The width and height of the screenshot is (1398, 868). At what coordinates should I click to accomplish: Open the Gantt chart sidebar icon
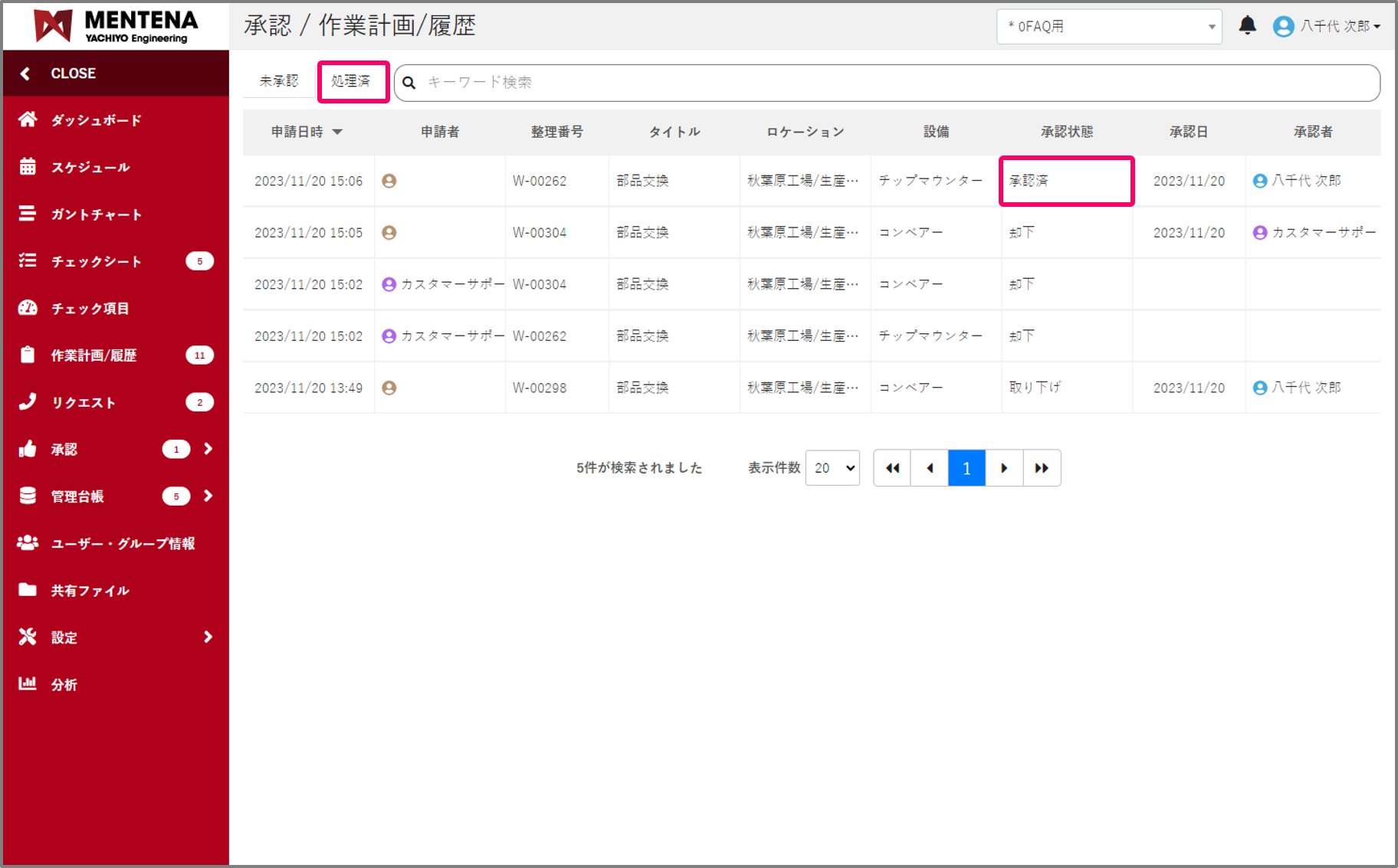coord(28,214)
